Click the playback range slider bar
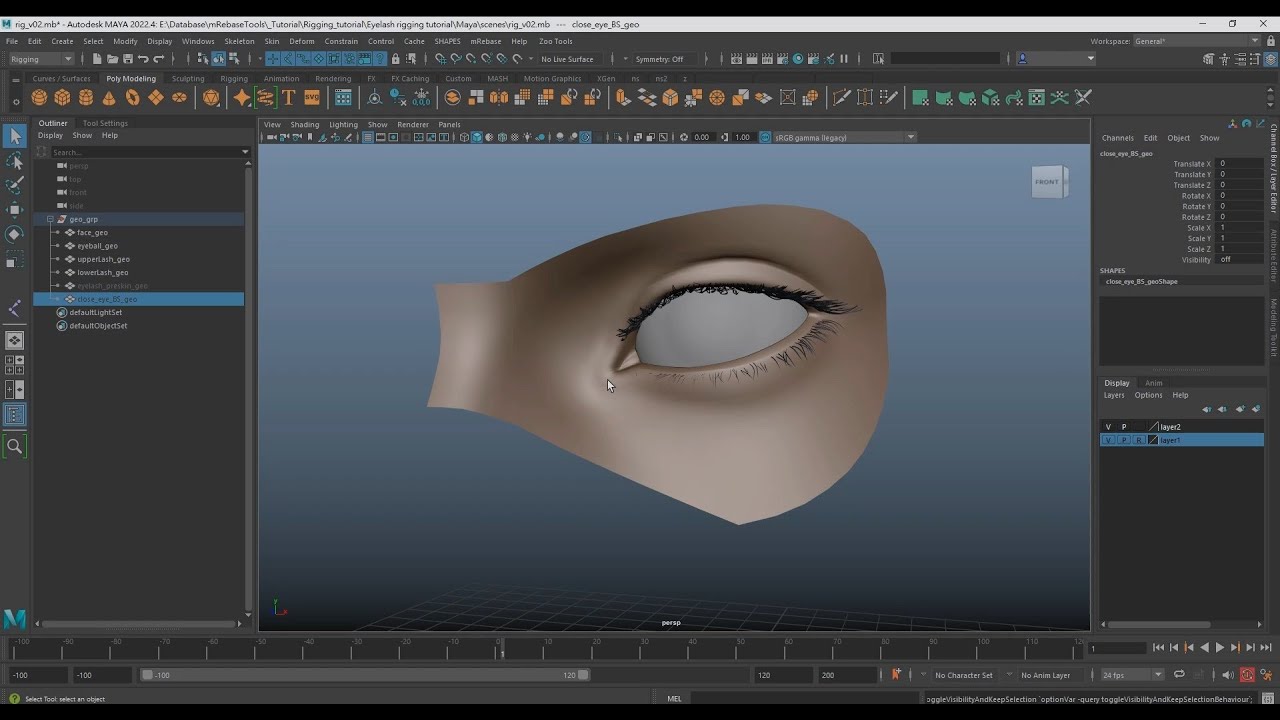The image size is (1280, 720). click(x=365, y=675)
